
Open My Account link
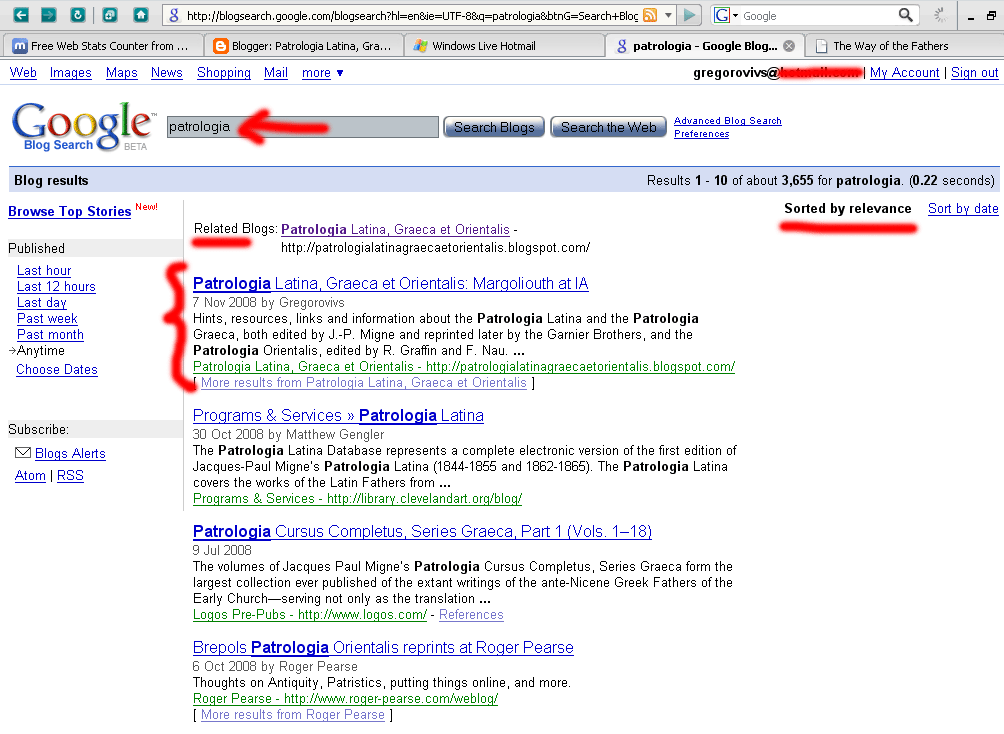tap(904, 73)
